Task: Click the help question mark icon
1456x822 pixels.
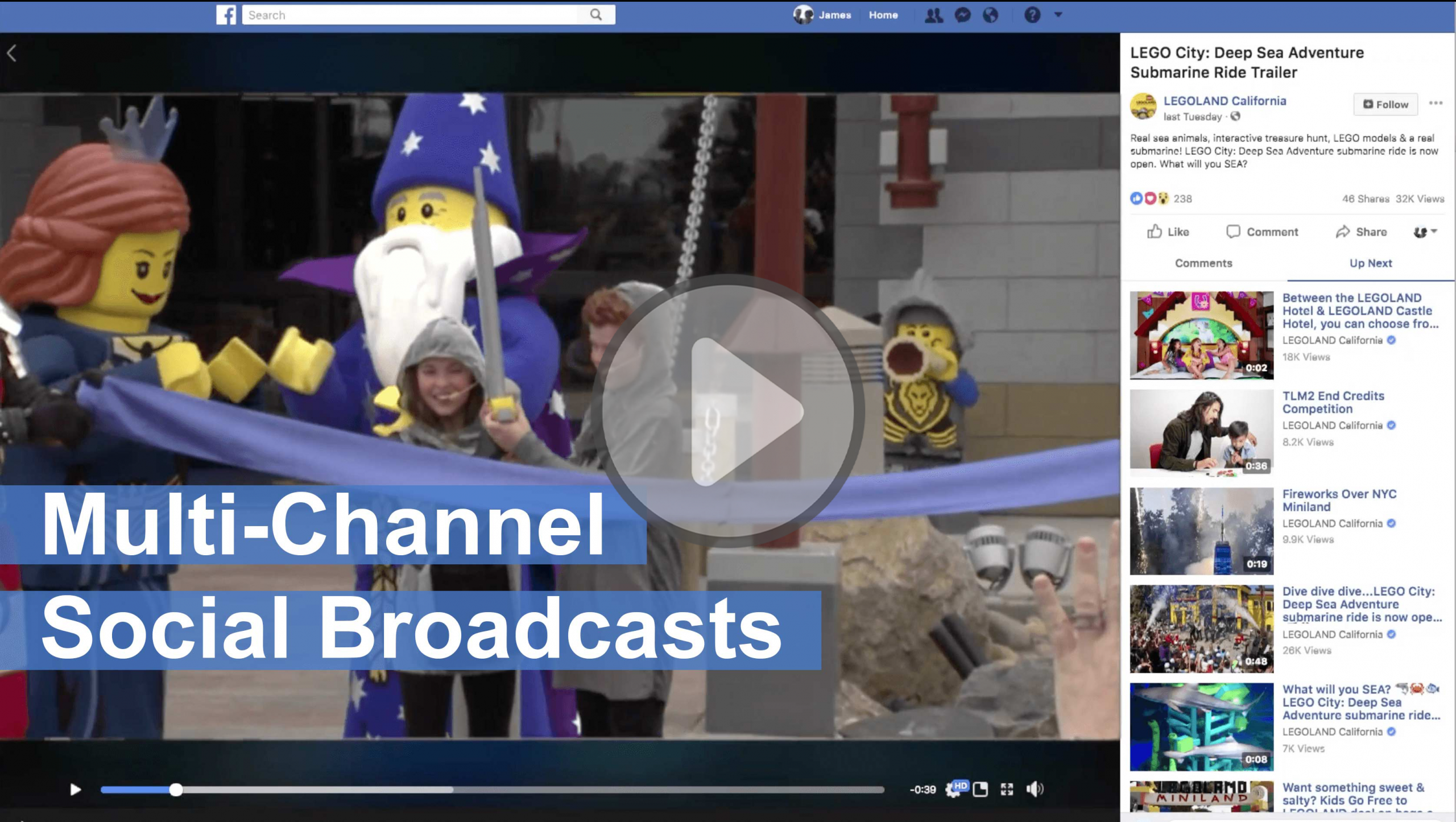Action: [x=1032, y=15]
